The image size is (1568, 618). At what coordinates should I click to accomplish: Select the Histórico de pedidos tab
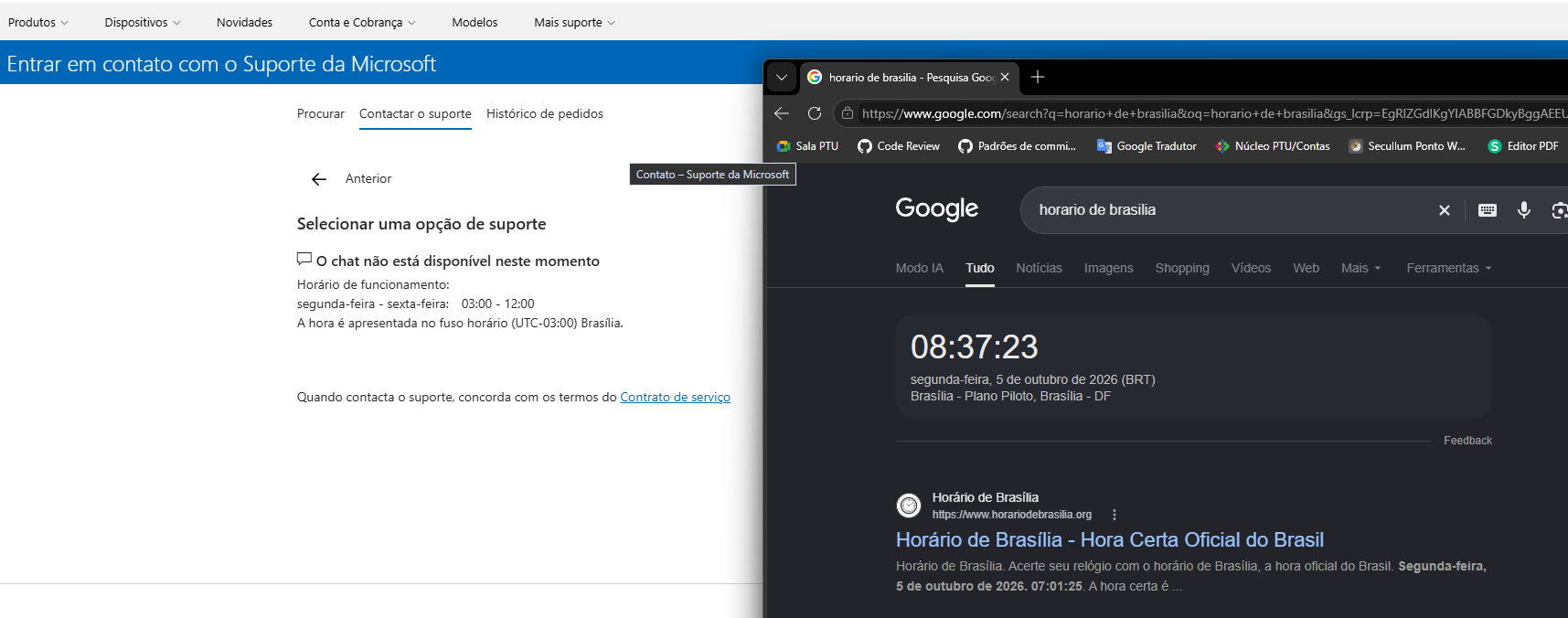click(545, 113)
